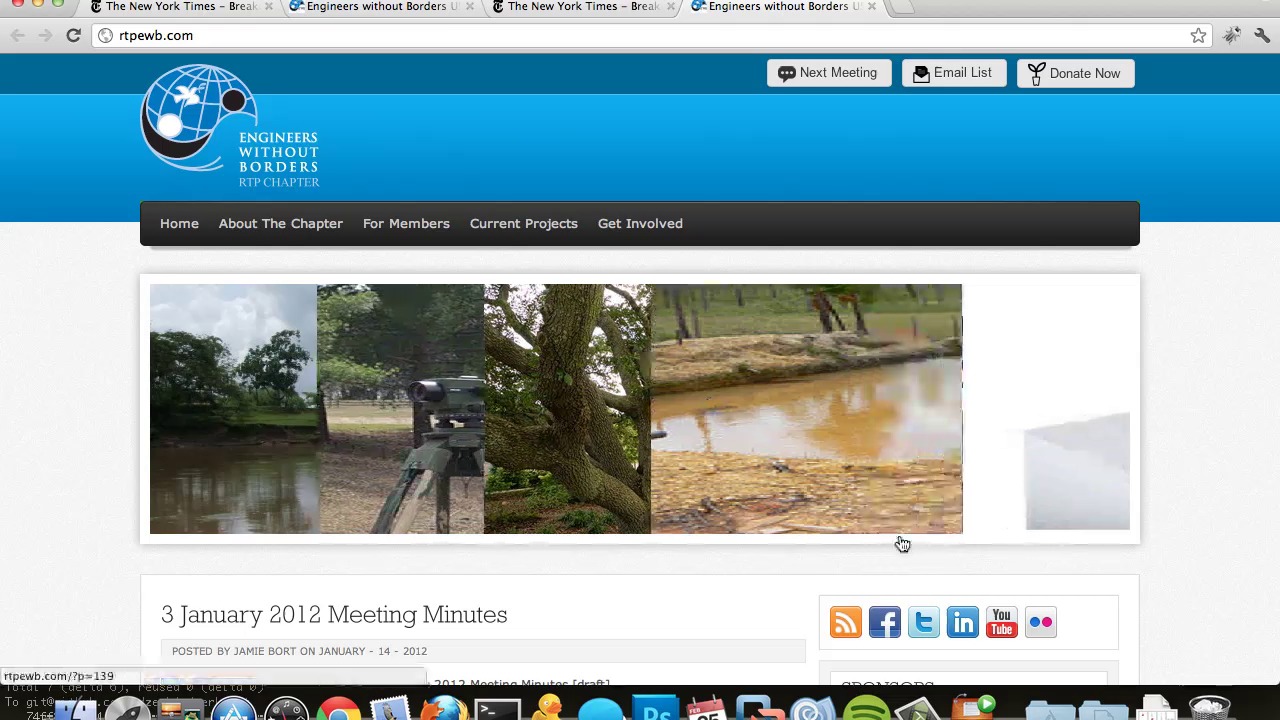Go forward with the browser forward arrow
The image size is (1280, 720).
[x=45, y=35]
